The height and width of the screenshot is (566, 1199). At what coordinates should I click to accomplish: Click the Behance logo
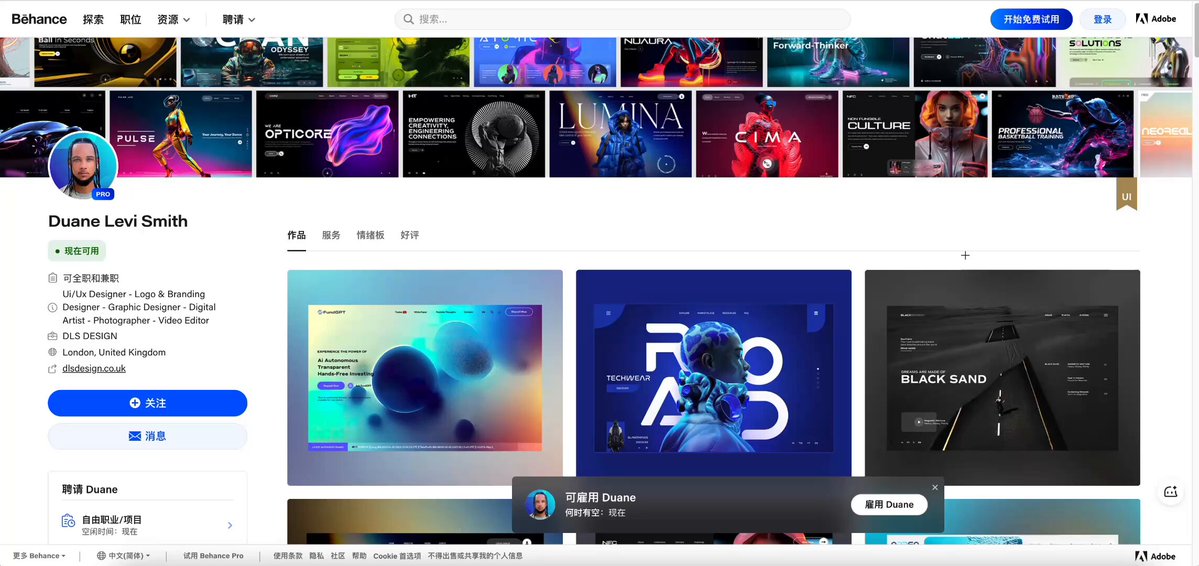pos(39,19)
